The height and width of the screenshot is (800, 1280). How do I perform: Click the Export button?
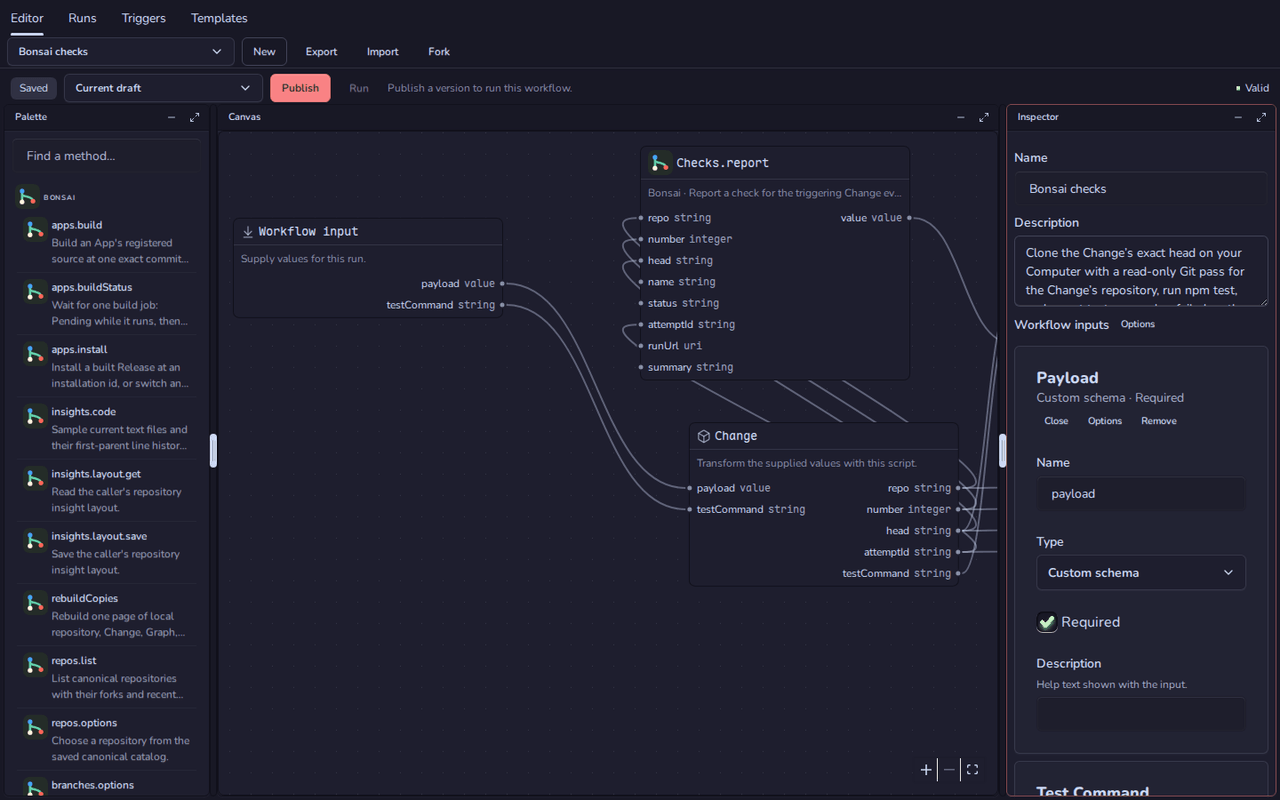click(321, 52)
